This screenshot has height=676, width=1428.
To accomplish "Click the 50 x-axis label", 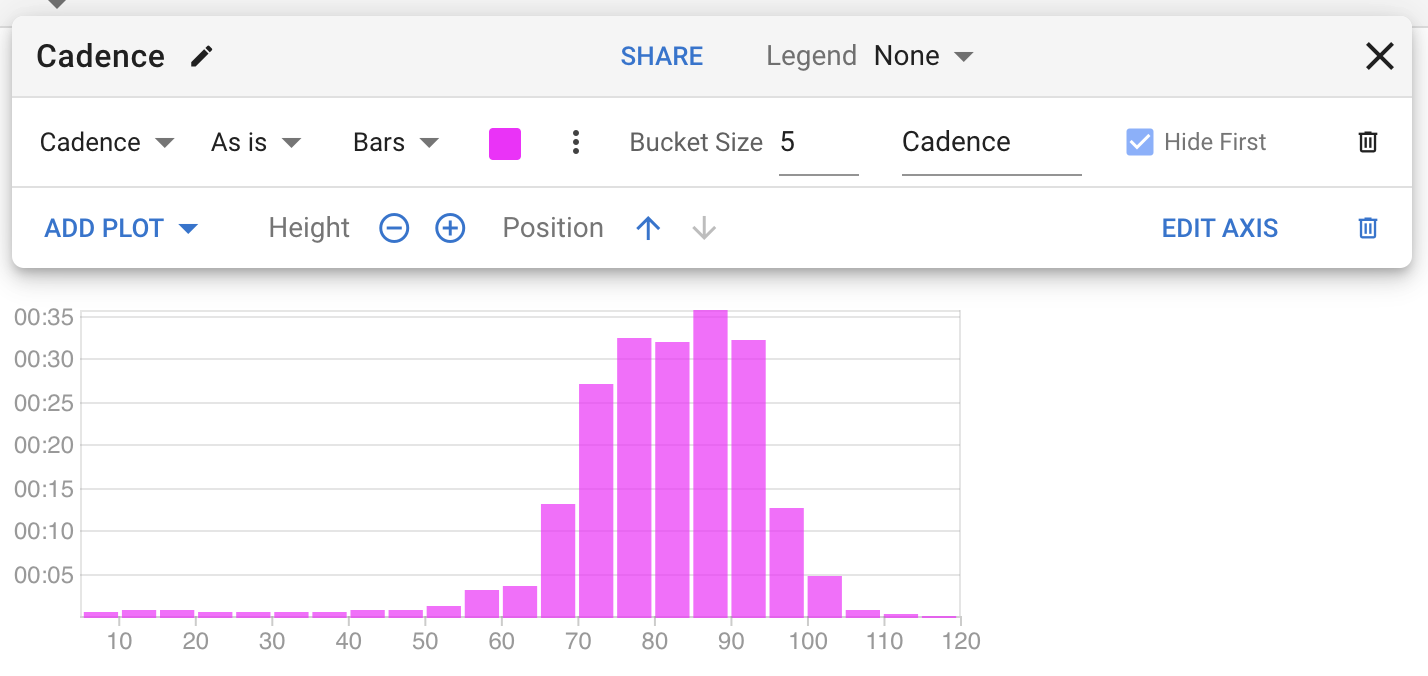I will (x=425, y=641).
